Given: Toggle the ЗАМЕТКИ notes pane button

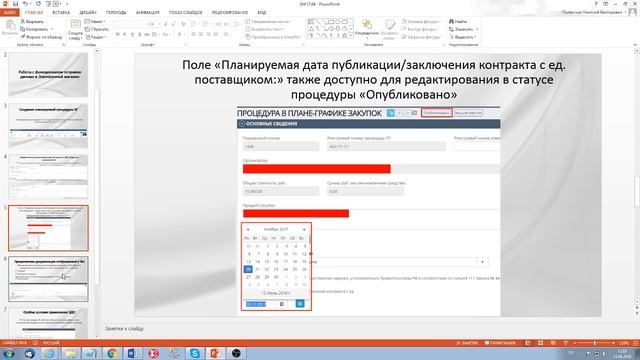Looking at the screenshot, I should 467,343.
